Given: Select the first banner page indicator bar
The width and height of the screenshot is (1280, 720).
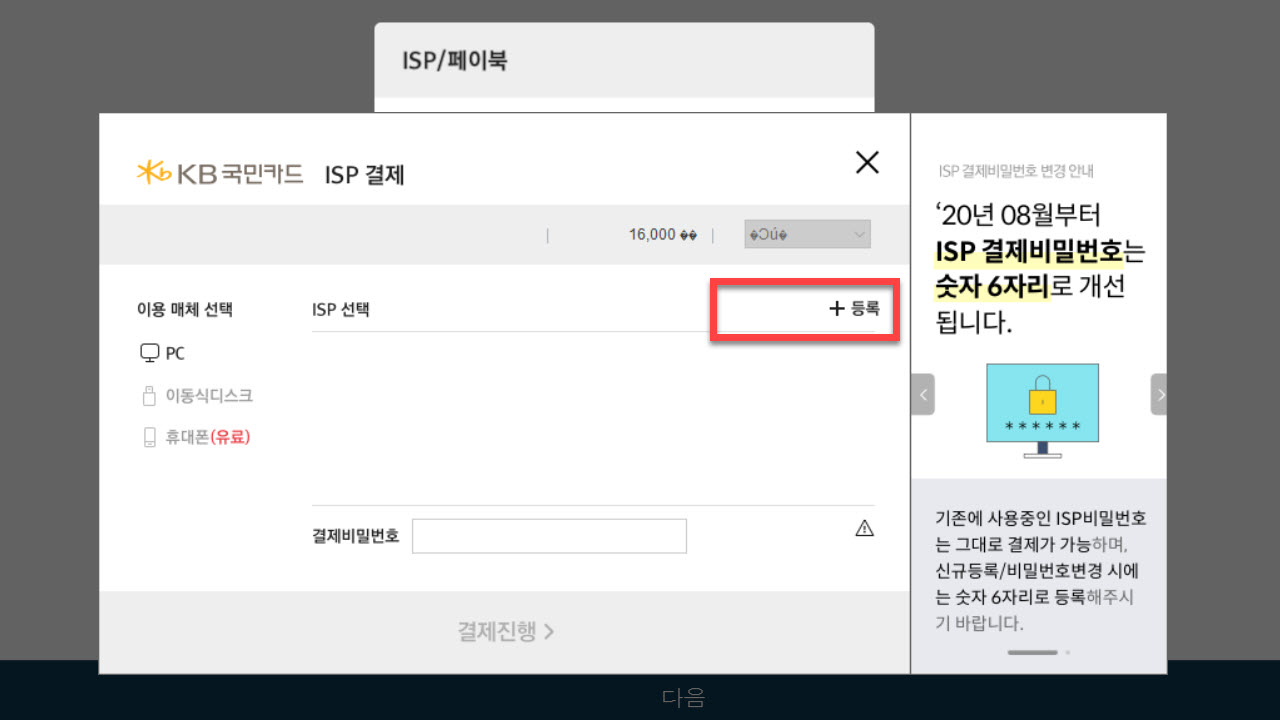Looking at the screenshot, I should (x=1032, y=652).
